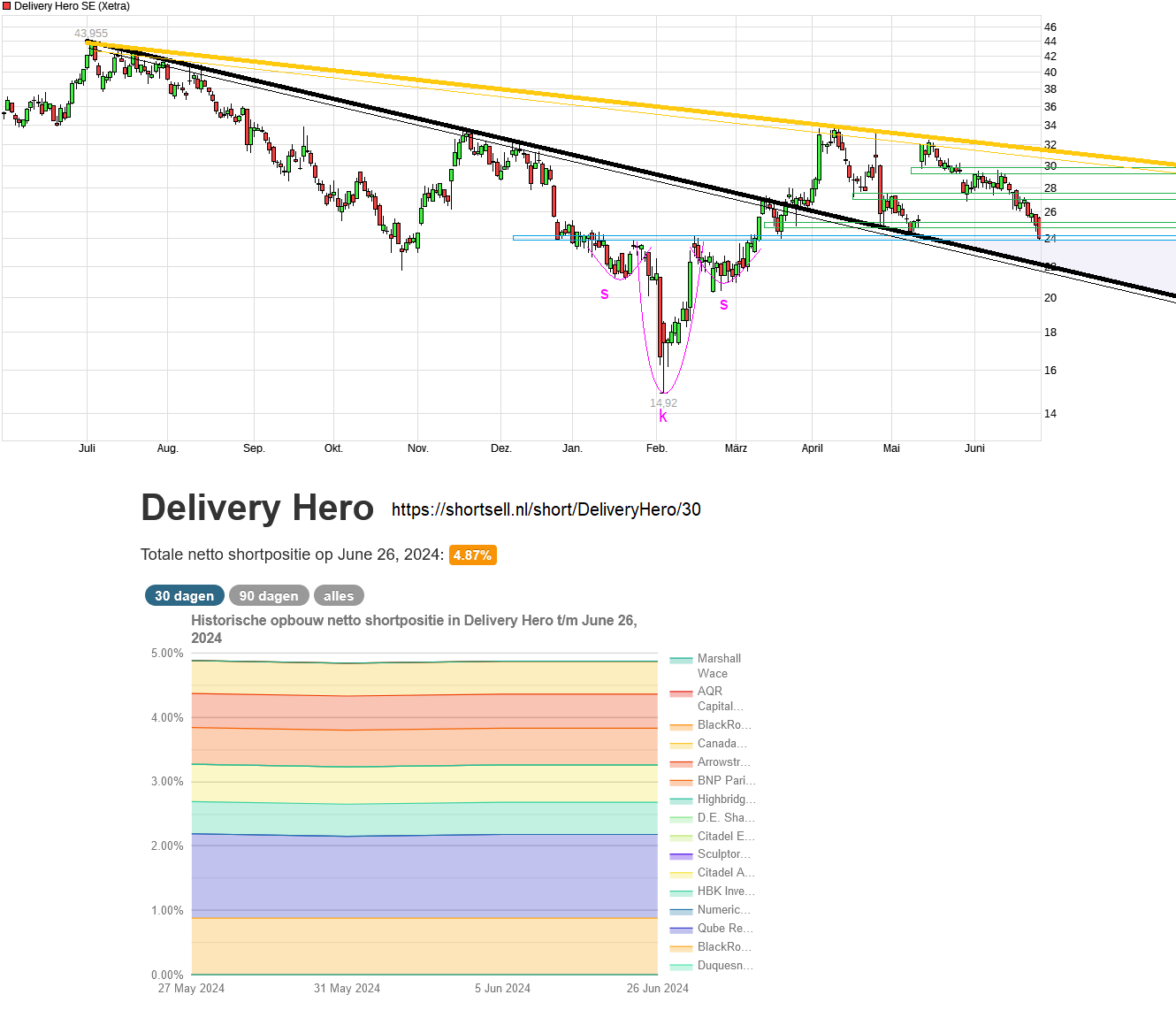The width and height of the screenshot is (1176, 1033).
Task: Select the 30 dagen tab
Action: pyautogui.click(x=184, y=595)
